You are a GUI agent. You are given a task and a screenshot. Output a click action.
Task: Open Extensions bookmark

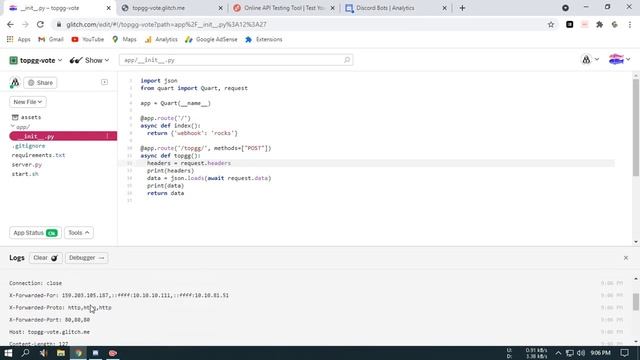tap(264, 40)
